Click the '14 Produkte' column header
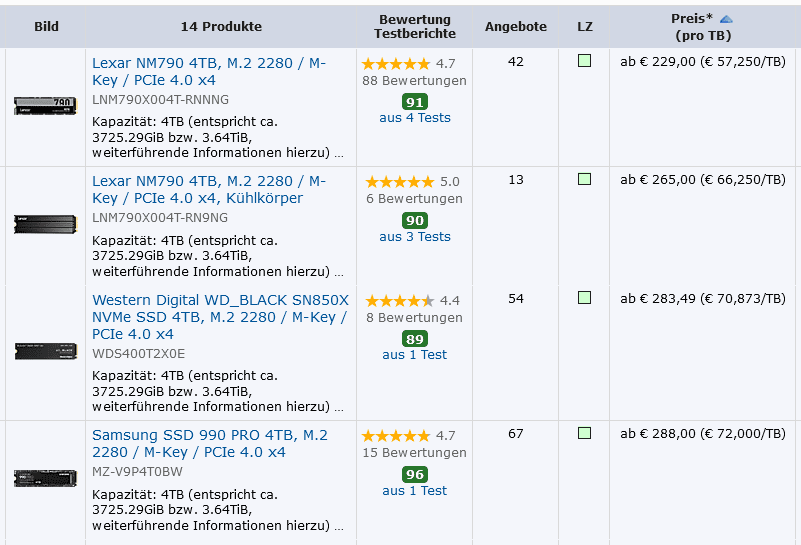 (221, 27)
